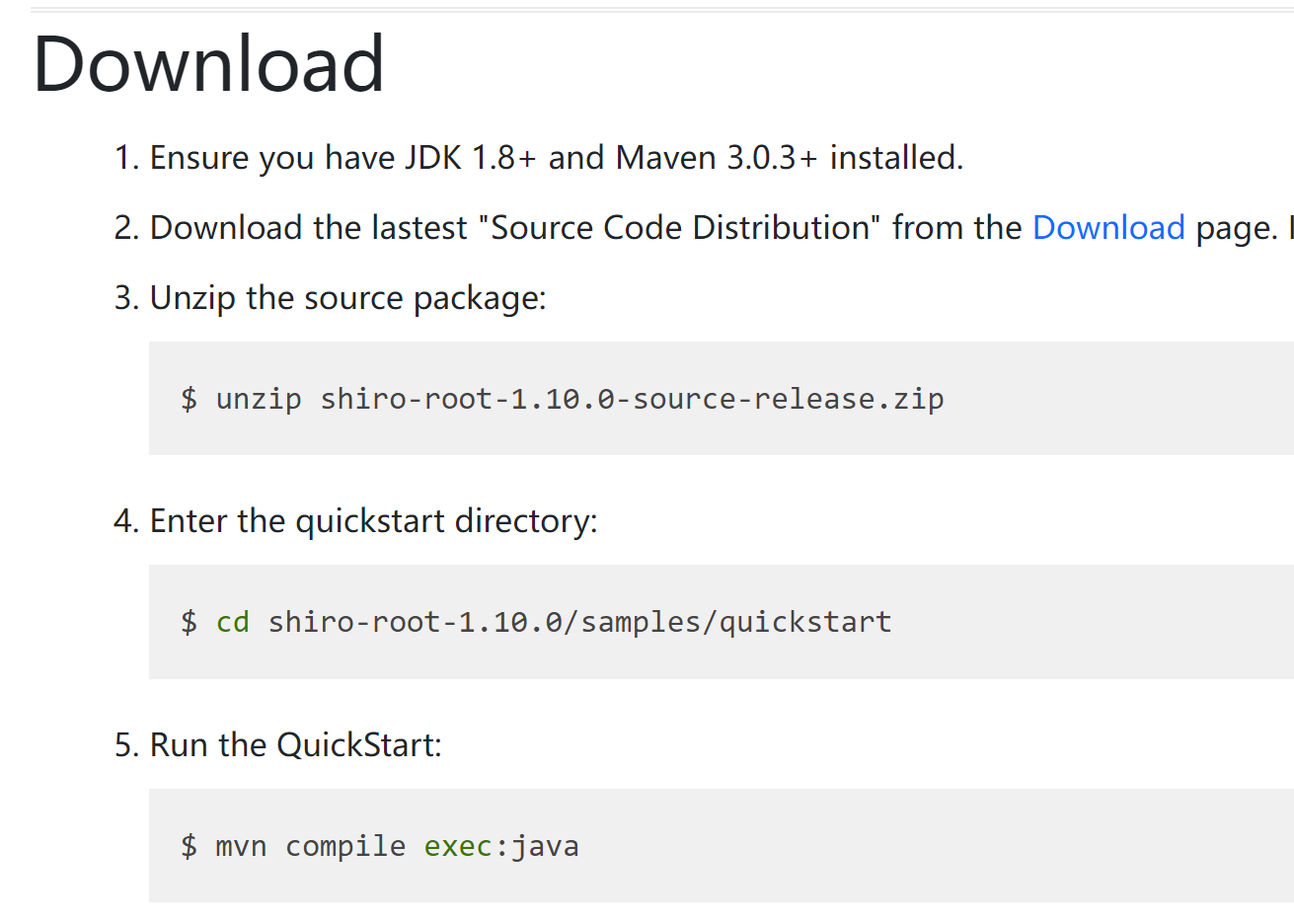Image resolution: width=1294 pixels, height=924 pixels.
Task: Click the word java after exec
Action: 545,846
